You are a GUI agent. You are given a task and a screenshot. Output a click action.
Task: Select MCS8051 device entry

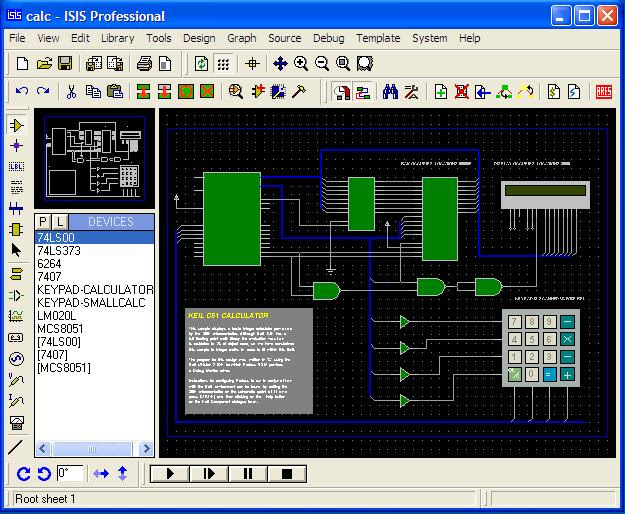[x=94, y=329]
